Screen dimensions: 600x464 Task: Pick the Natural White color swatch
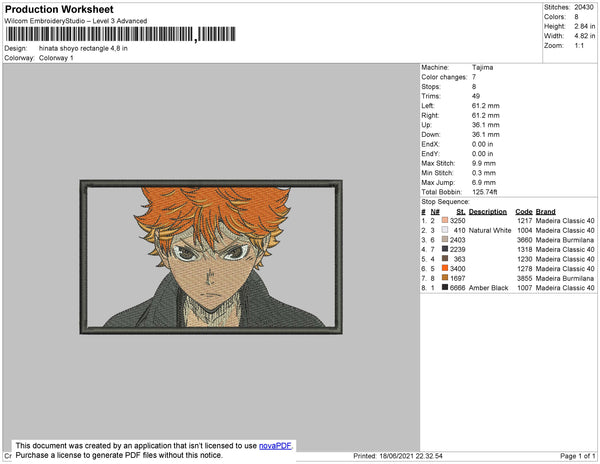point(445,230)
